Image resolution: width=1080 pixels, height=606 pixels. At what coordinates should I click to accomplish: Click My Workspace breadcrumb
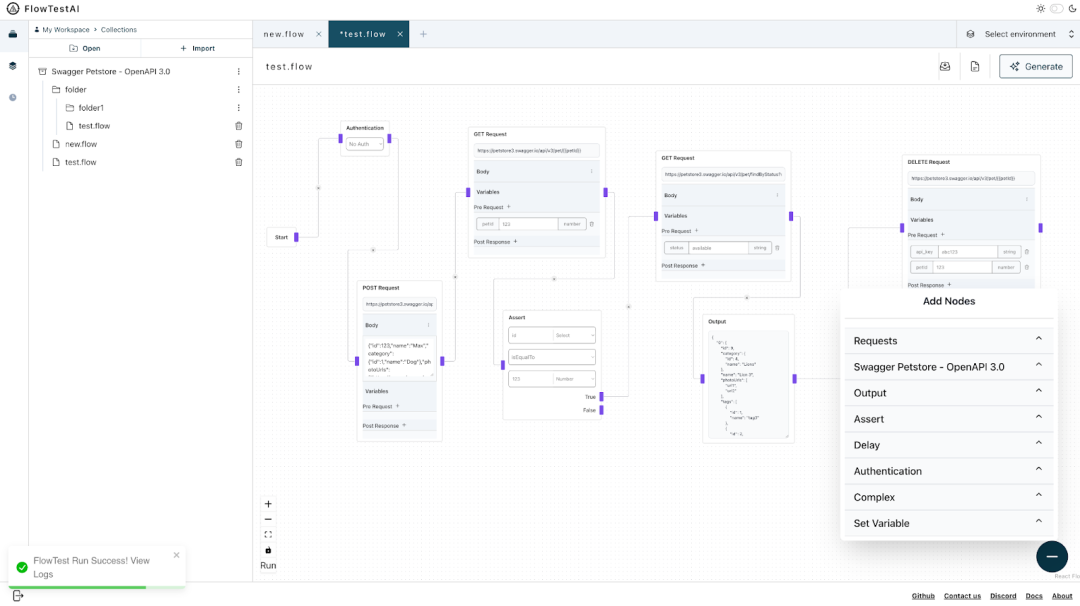[66, 30]
